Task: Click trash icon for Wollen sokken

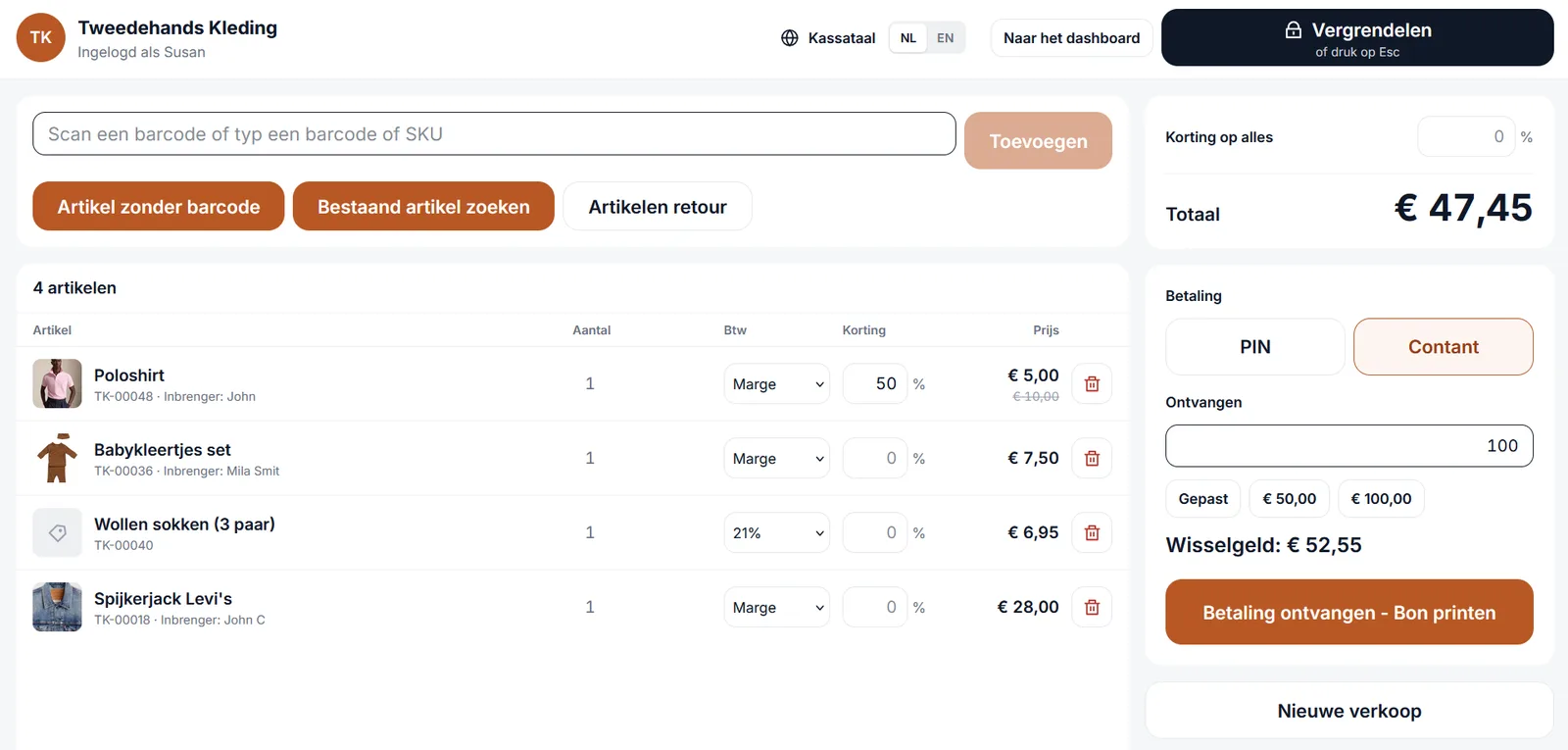Action: click(1092, 532)
